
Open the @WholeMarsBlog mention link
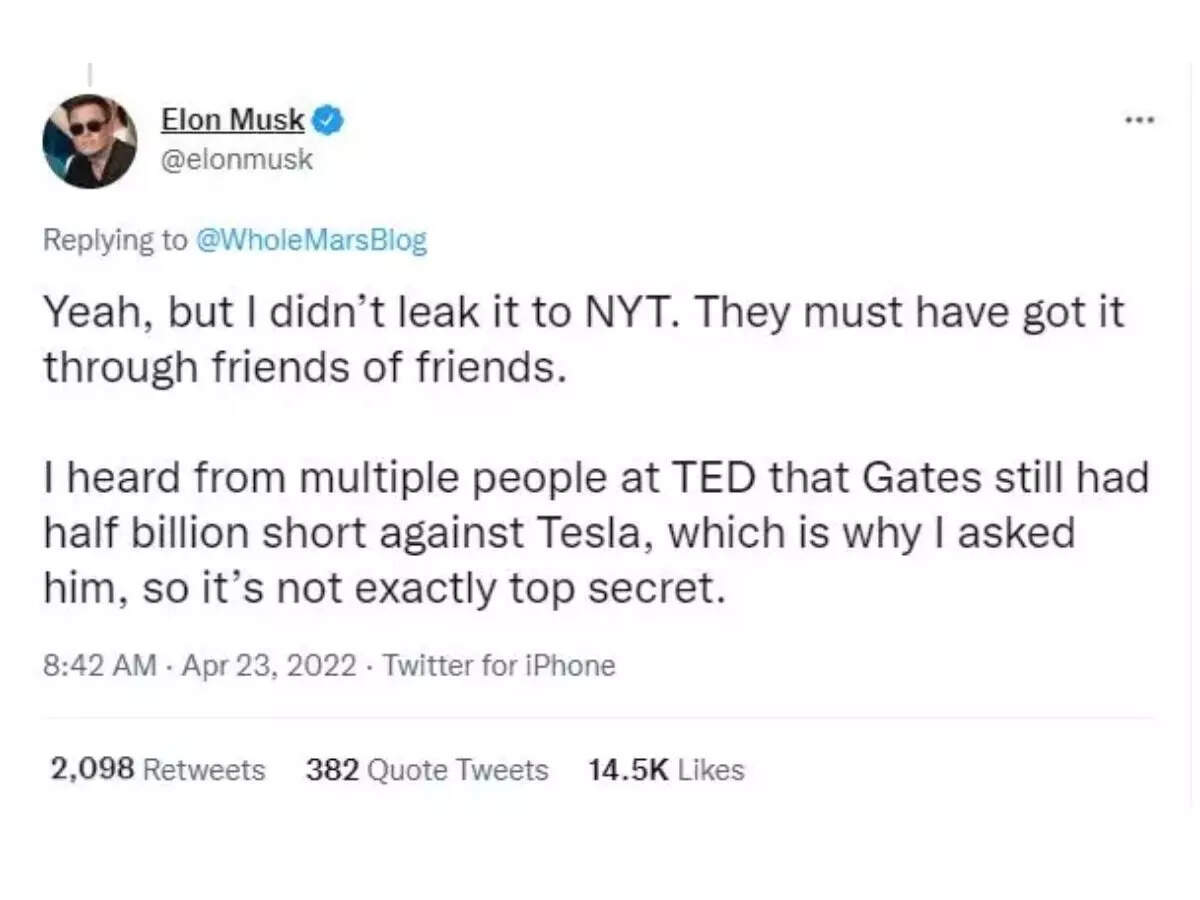311,241
